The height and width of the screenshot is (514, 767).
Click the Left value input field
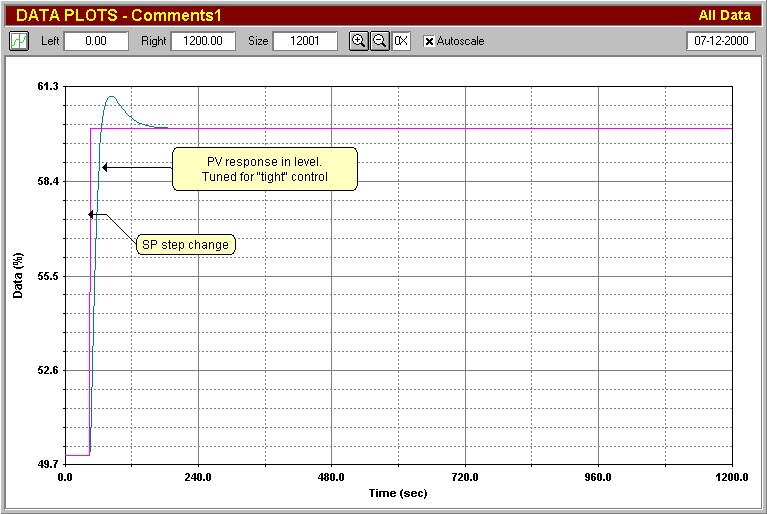[x=96, y=41]
